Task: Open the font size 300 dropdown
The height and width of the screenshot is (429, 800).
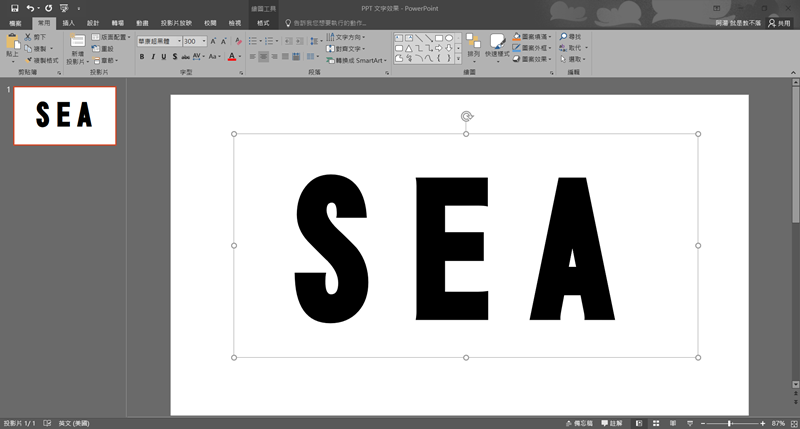Action: click(204, 41)
